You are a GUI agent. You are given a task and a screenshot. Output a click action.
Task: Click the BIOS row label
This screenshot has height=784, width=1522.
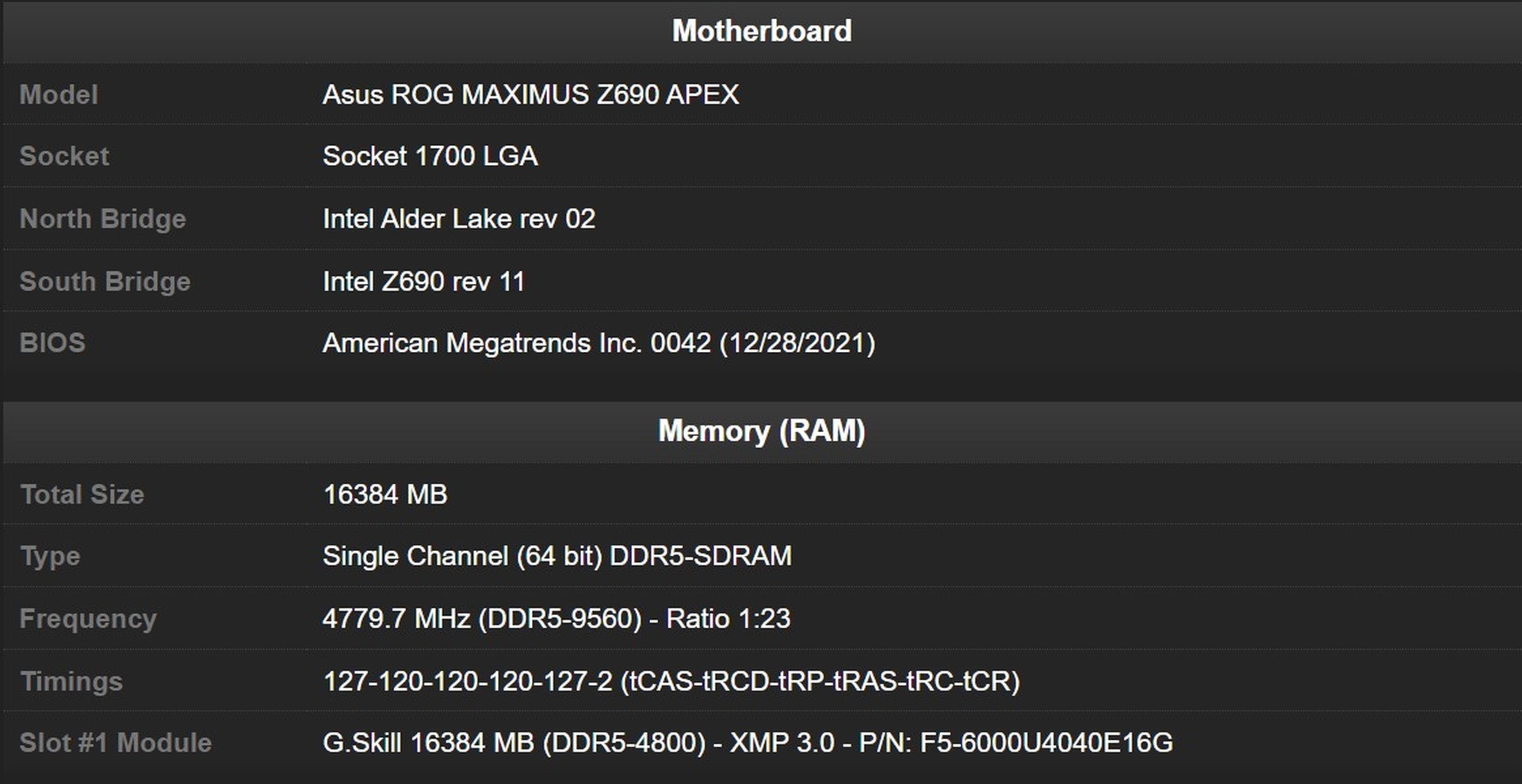(x=52, y=342)
